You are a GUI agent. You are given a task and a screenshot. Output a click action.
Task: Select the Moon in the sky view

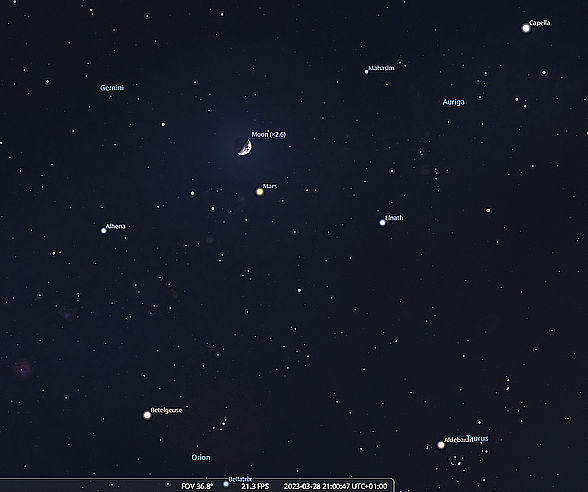pos(244,146)
